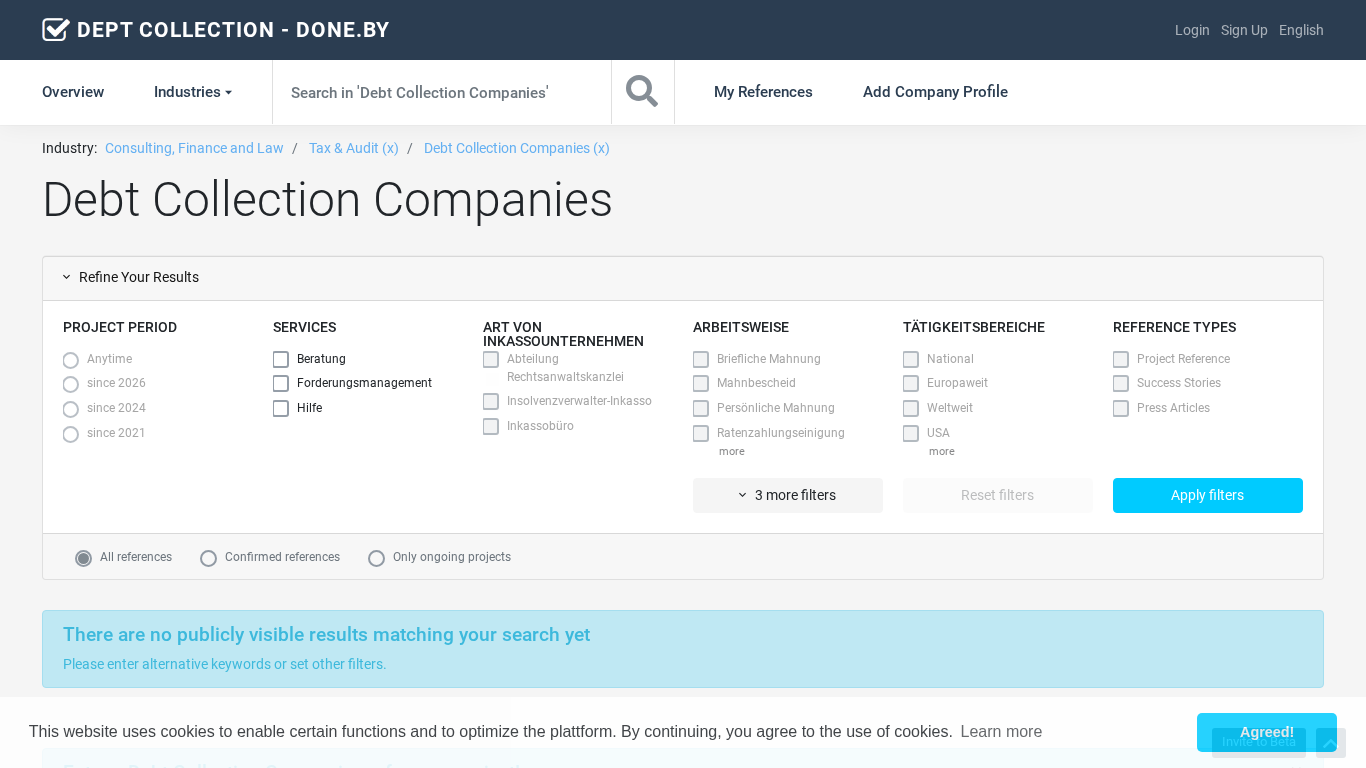Show more Arbeitsweise filter options
Viewport: 1366px width, 768px height.
tap(731, 452)
